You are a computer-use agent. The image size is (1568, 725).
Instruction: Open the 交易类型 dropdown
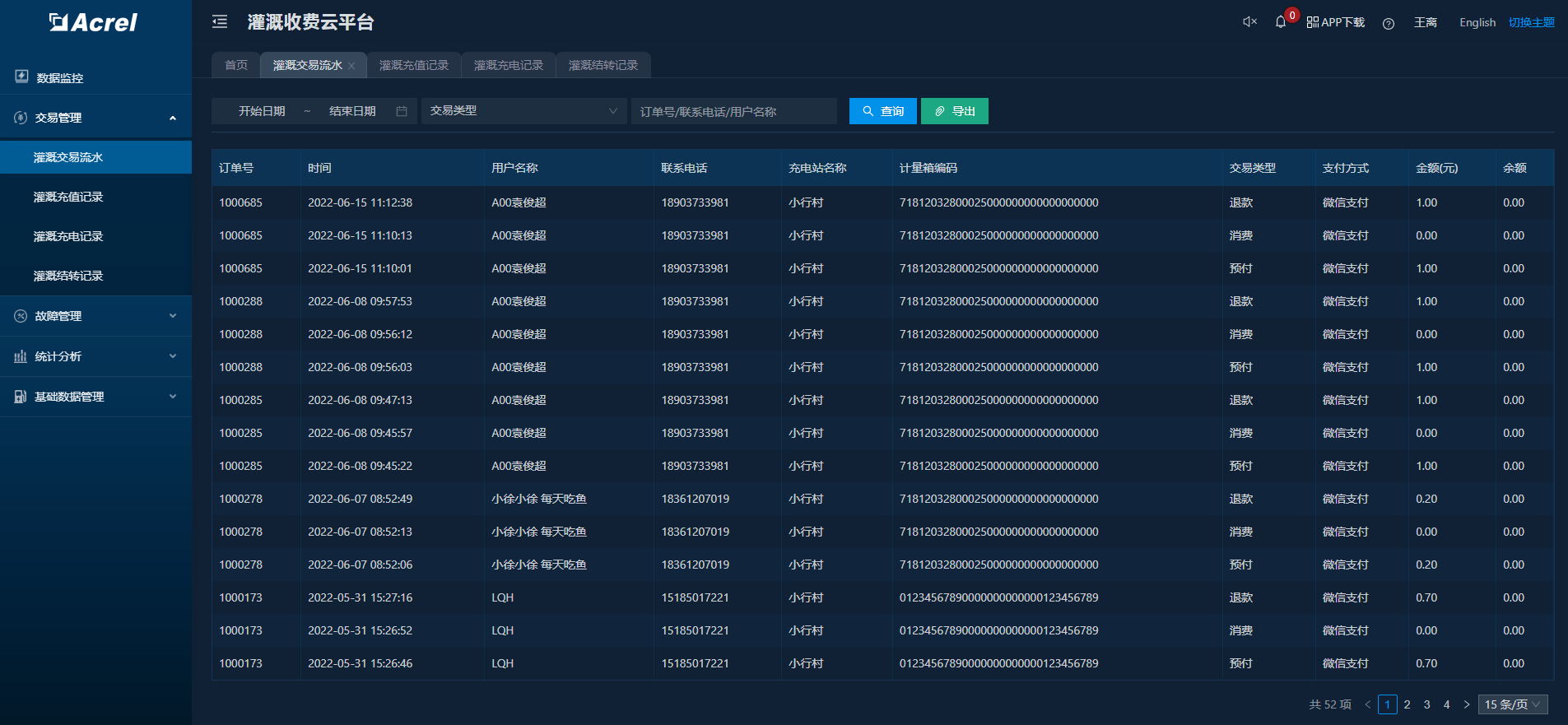pyautogui.click(x=523, y=111)
